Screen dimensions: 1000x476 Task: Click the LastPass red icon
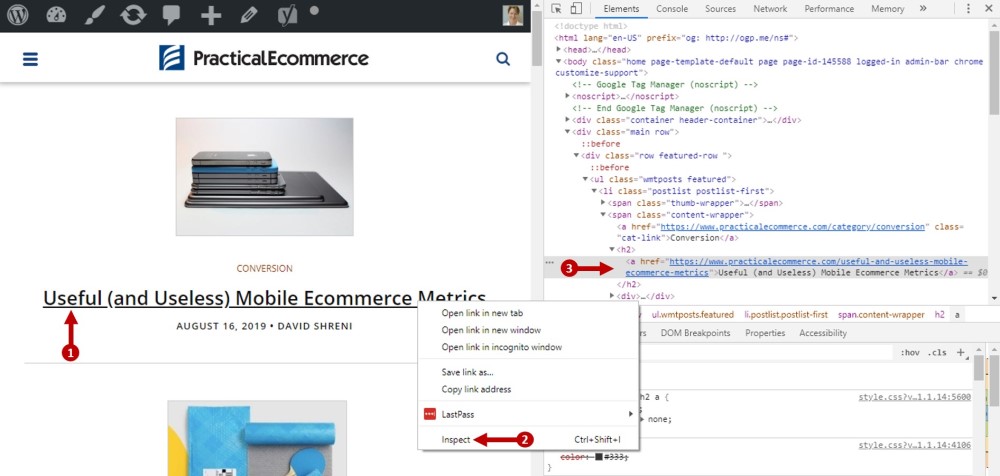pos(429,414)
